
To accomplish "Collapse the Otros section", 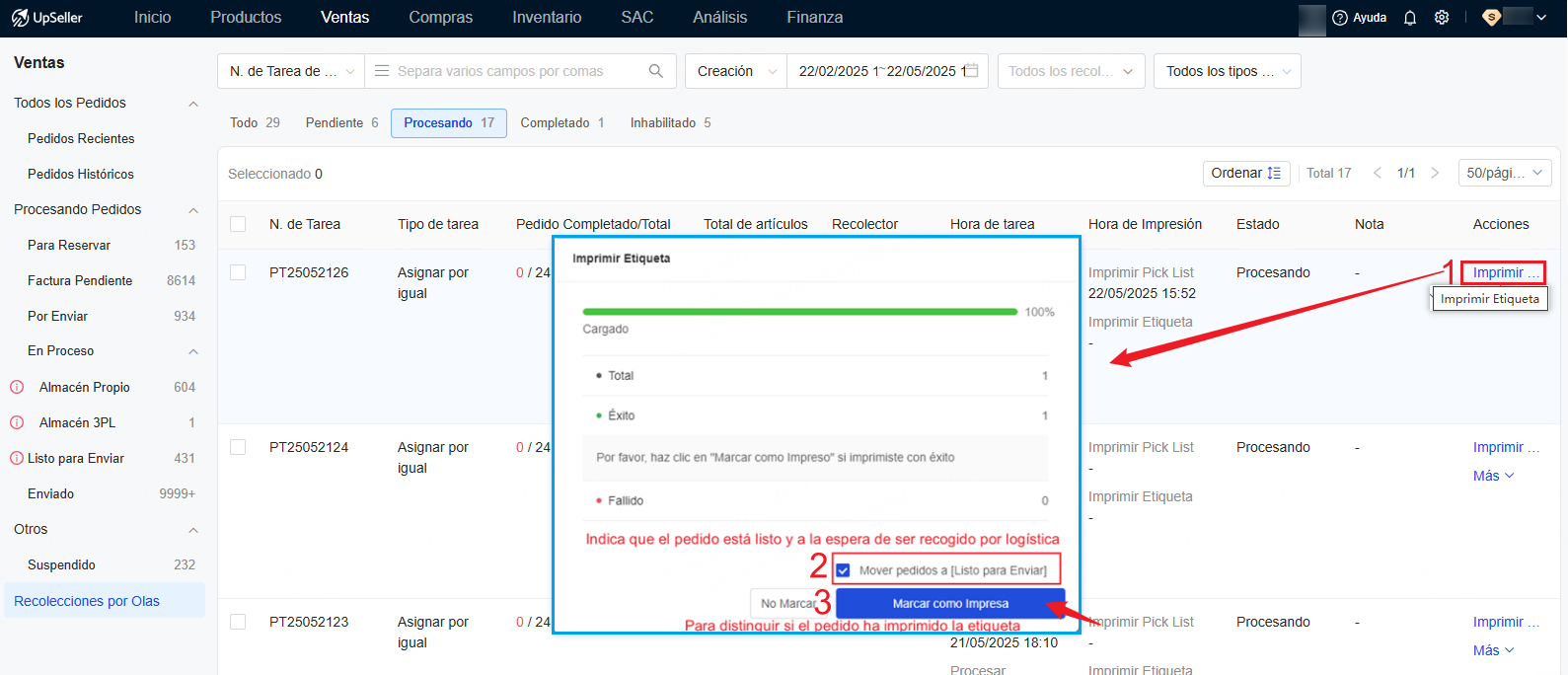I will click(x=193, y=530).
